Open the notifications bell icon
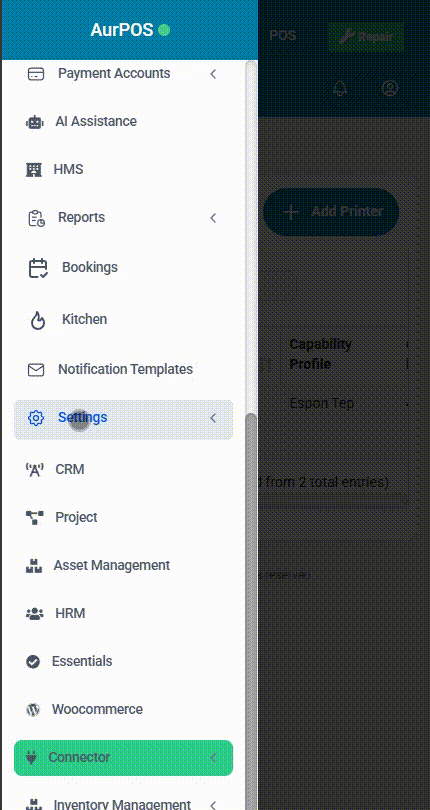The image size is (430, 810). coord(340,88)
